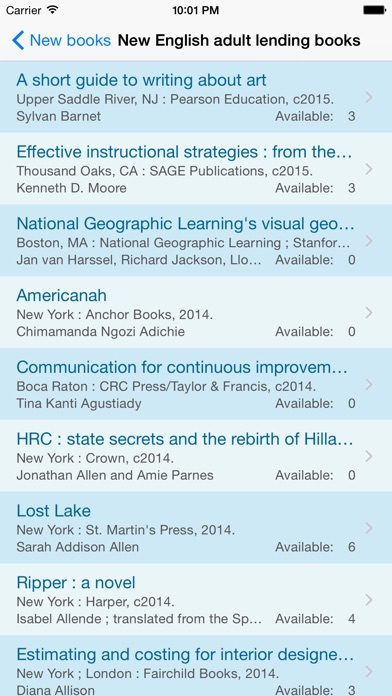The height and width of the screenshot is (696, 392).
Task: Open Ripper : a novel title
Action: [x=76, y=583]
